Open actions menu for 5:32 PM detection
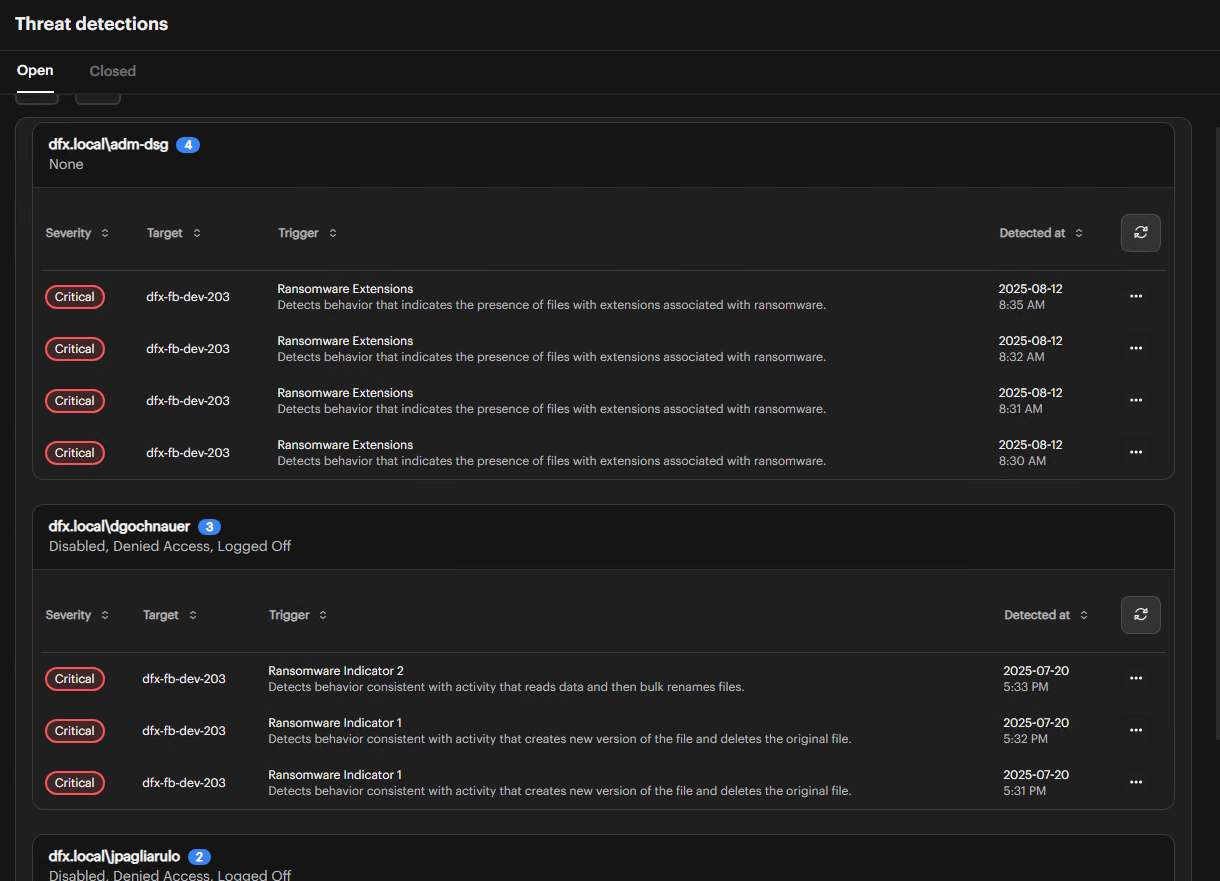The image size is (1220, 881). (x=1135, y=731)
